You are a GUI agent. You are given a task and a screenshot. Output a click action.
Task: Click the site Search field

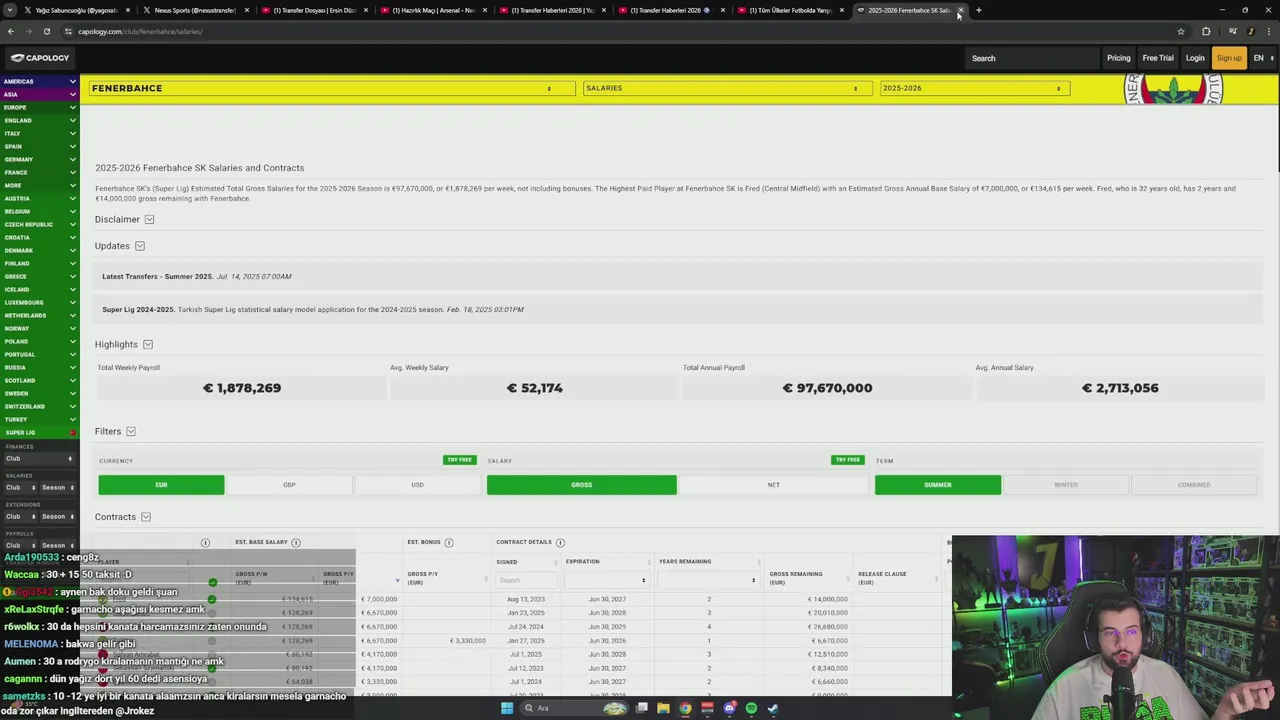coord(1033,58)
